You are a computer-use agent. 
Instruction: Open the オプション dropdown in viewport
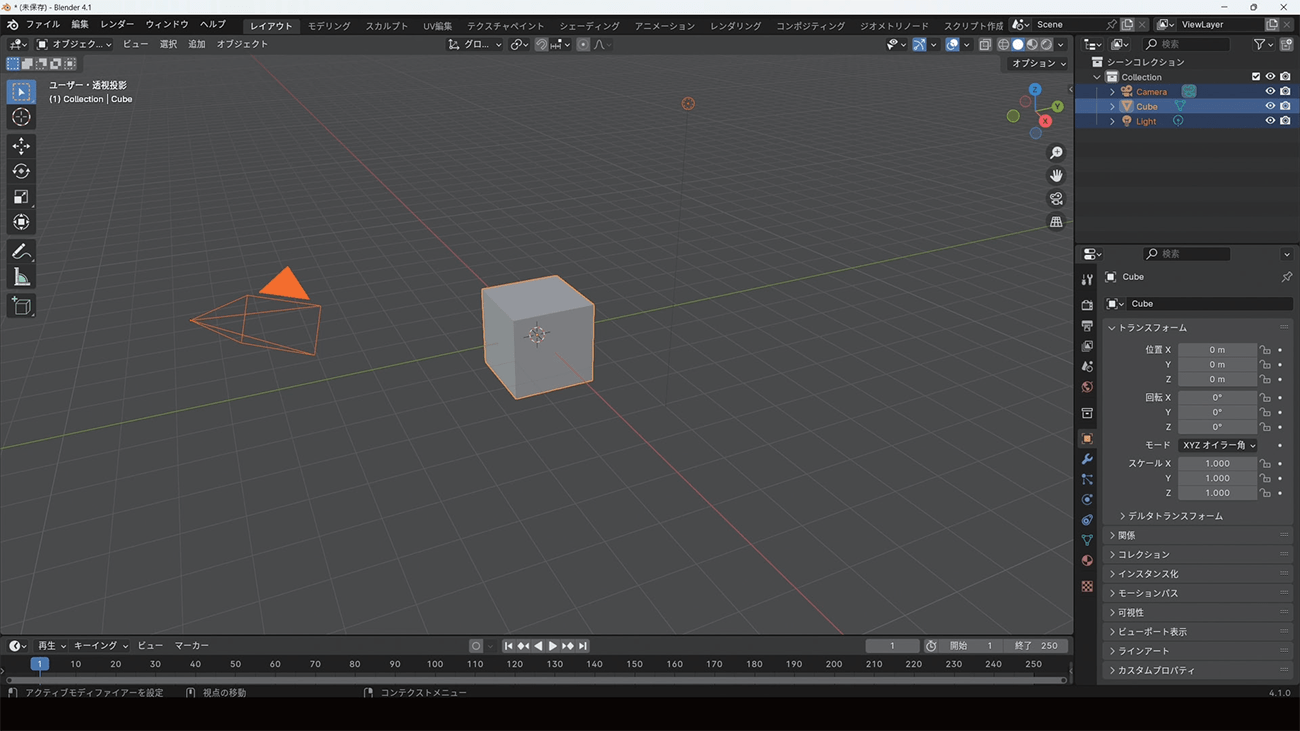coord(1038,63)
